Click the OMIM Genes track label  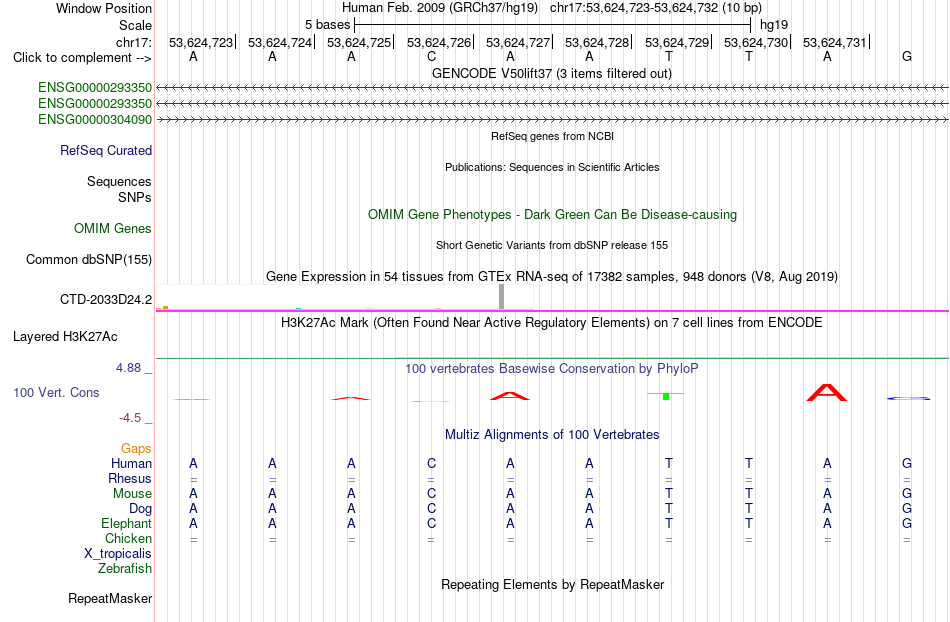tap(113, 228)
